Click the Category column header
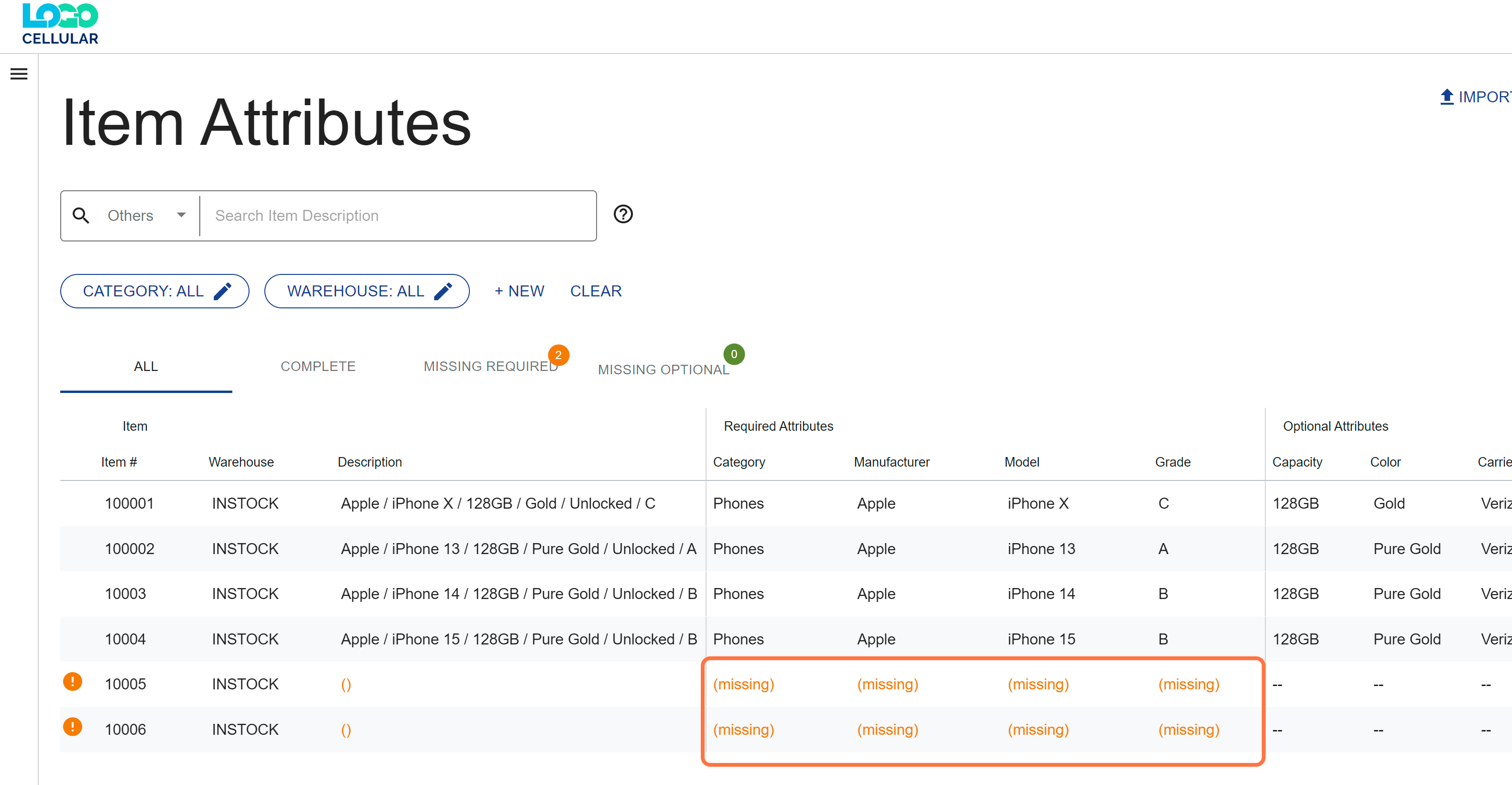This screenshot has width=1512, height=785. [x=739, y=462]
